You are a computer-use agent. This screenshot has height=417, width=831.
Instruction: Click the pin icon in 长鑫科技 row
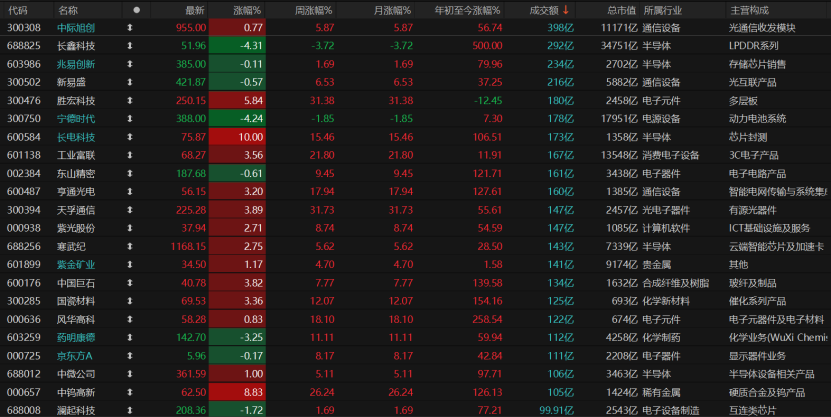[x=130, y=46]
